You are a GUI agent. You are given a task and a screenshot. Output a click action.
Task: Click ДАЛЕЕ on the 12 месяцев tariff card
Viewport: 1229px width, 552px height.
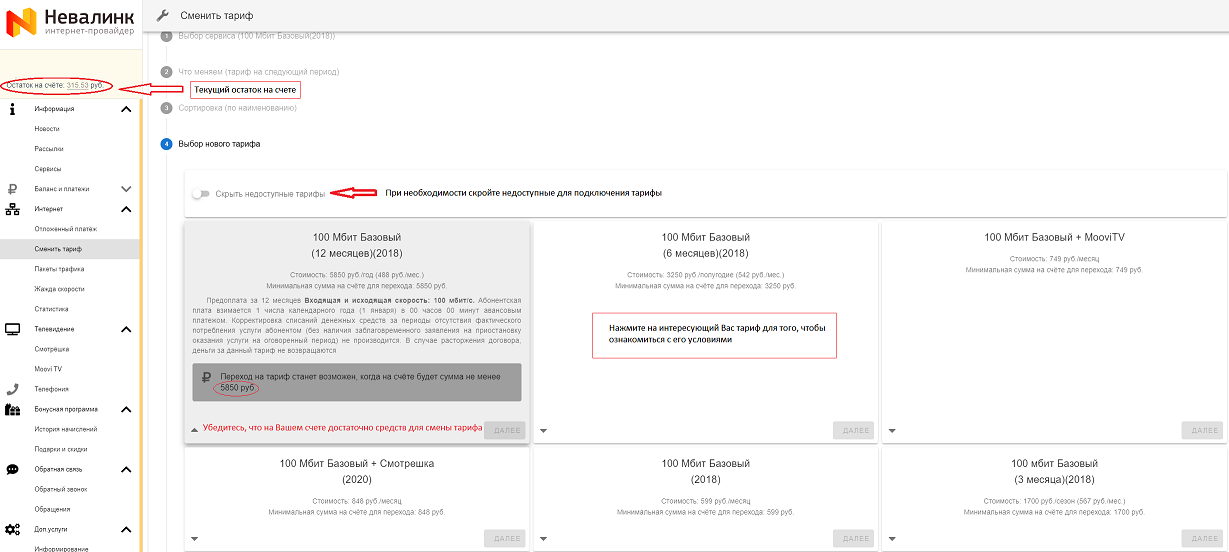505,430
